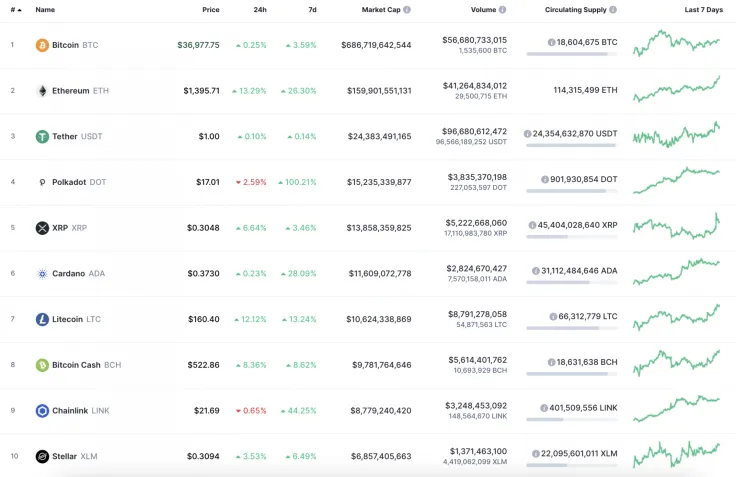
Task: Click the Polkadot logo icon
Action: pos(42,182)
